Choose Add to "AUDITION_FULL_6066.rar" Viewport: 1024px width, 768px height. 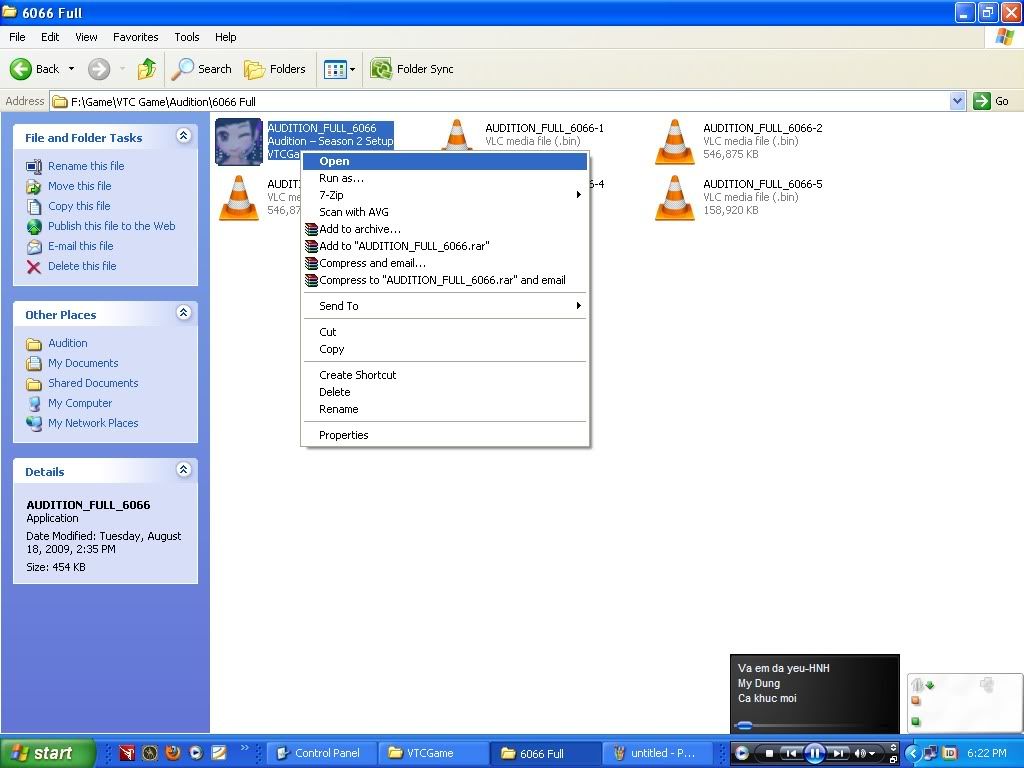[x=445, y=246]
